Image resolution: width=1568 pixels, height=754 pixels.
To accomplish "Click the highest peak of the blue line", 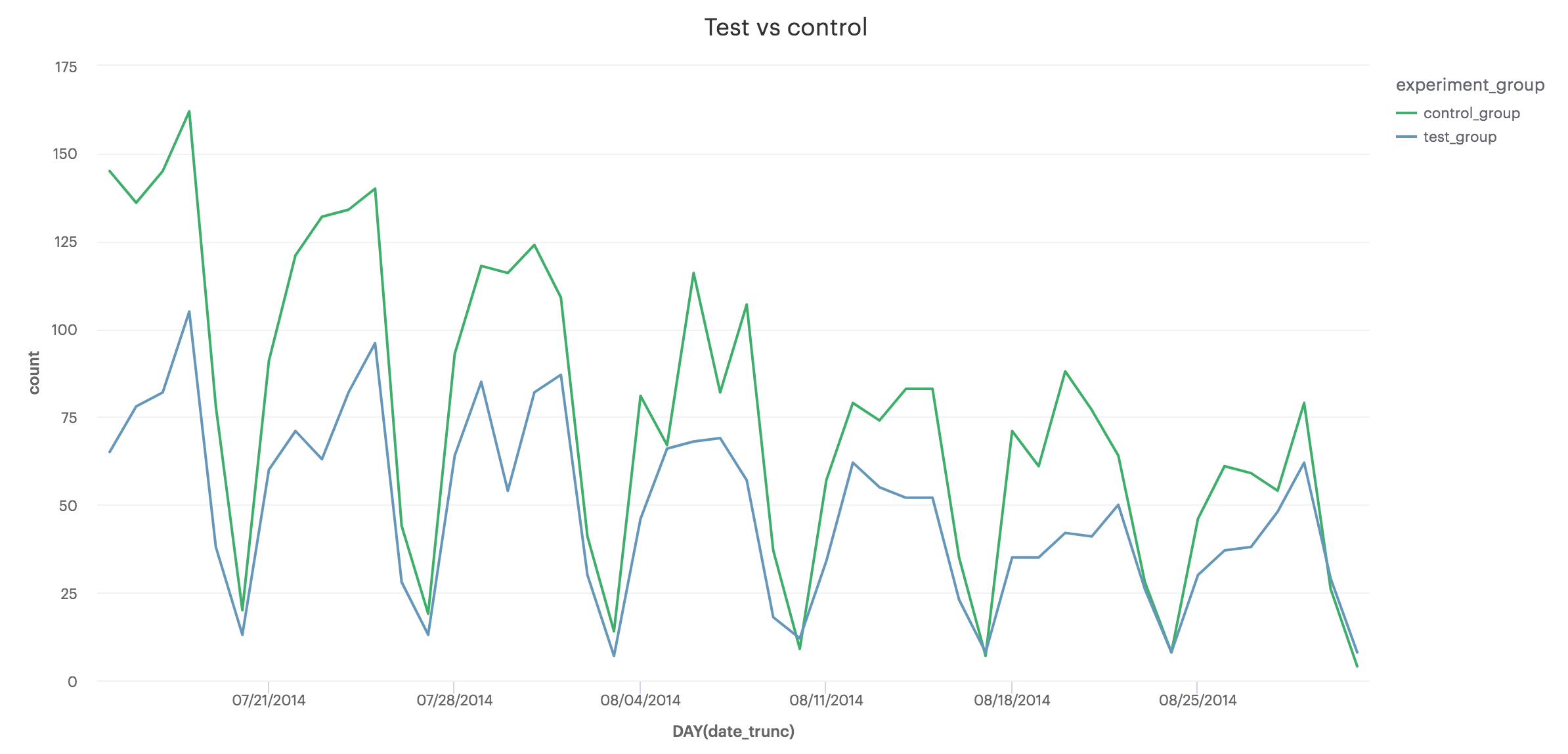I will (189, 312).
